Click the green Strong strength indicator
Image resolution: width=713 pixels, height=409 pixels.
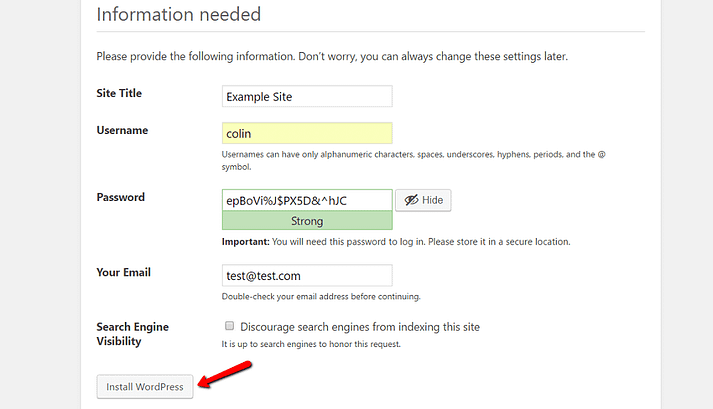[307, 221]
